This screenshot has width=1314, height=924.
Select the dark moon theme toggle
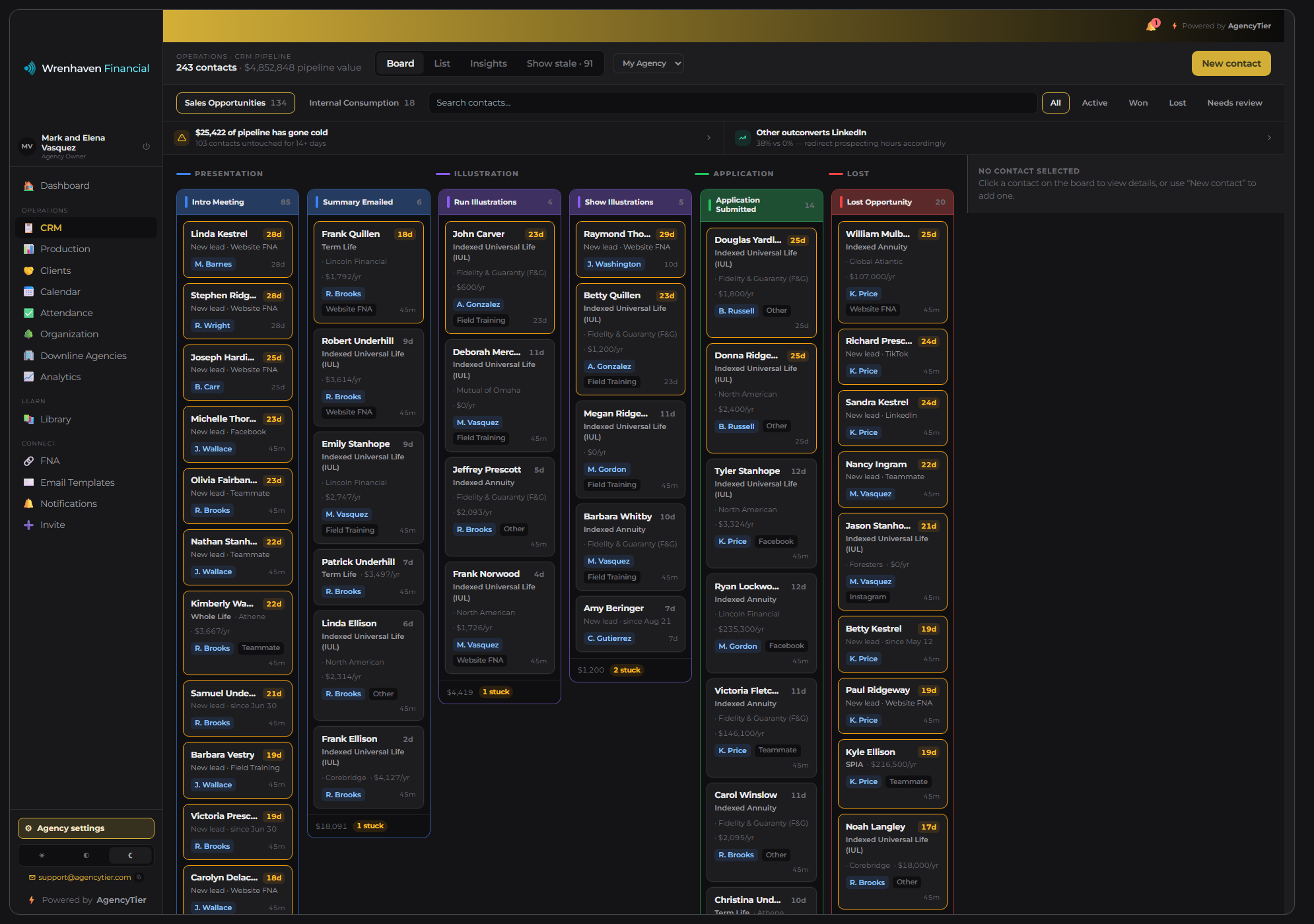(130, 855)
